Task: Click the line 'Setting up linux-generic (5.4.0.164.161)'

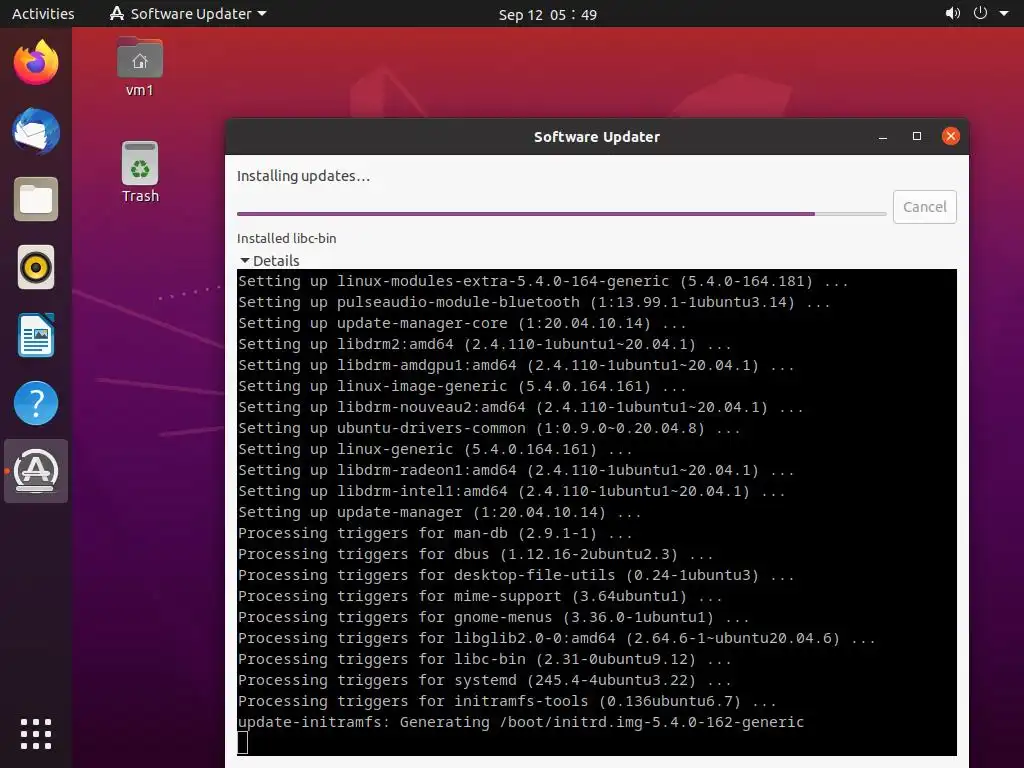Action: pos(435,449)
